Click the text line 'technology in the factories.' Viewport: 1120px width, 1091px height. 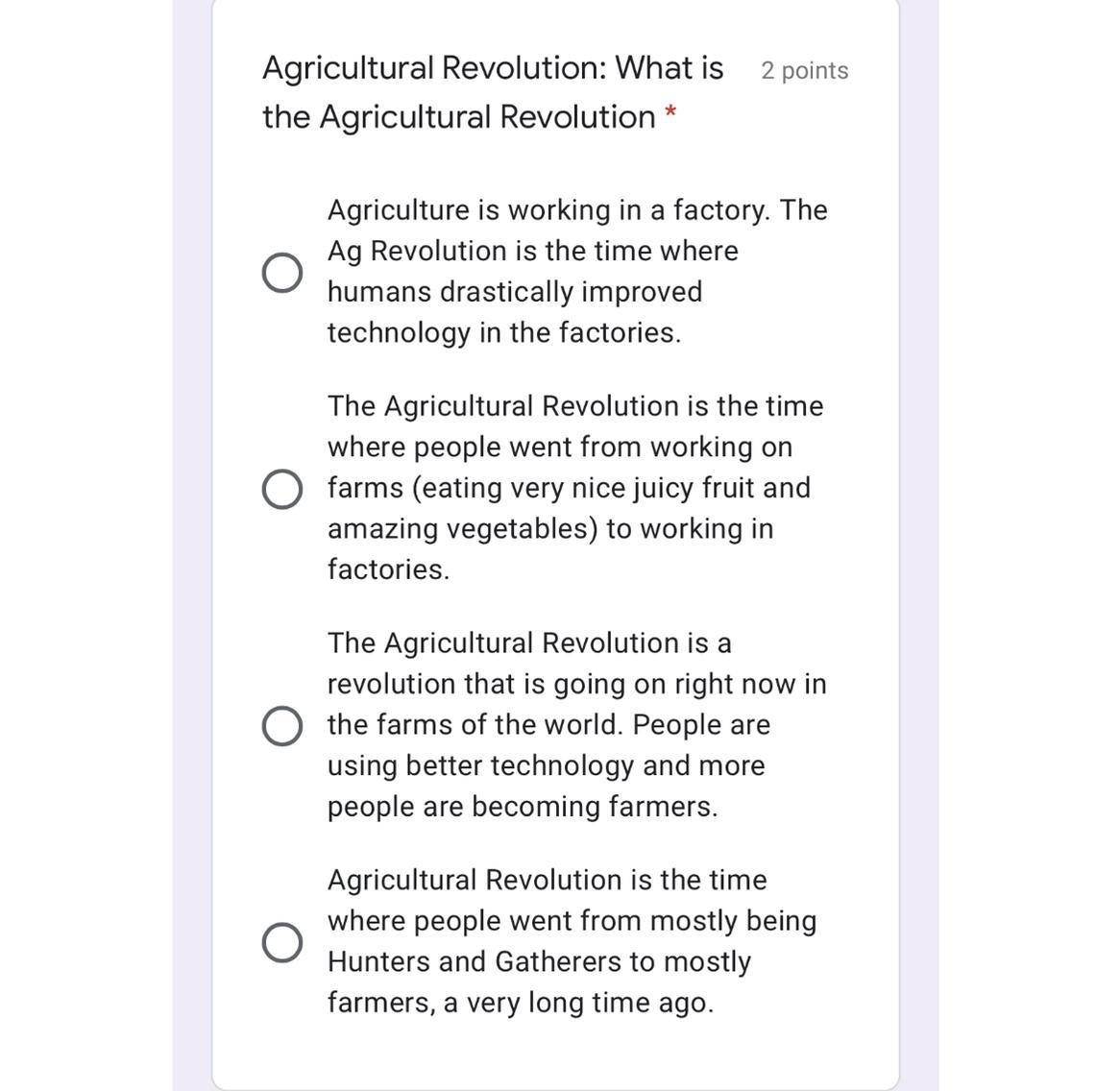(x=504, y=333)
